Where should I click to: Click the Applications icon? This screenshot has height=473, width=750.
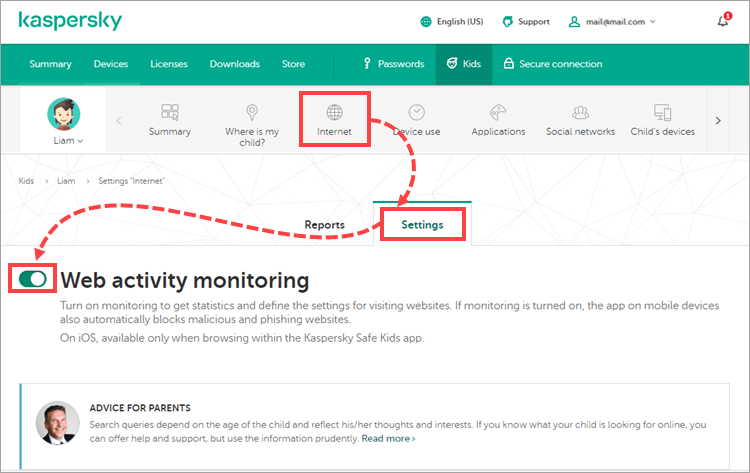tap(498, 113)
